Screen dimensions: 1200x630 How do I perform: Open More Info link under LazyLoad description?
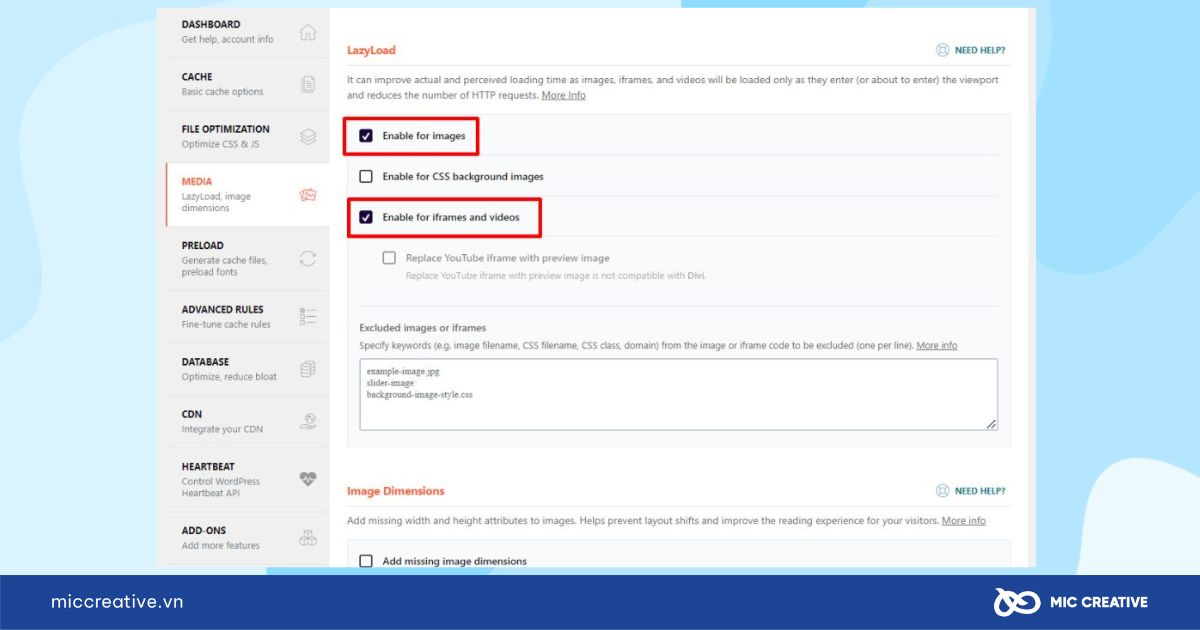pyautogui.click(x=564, y=95)
